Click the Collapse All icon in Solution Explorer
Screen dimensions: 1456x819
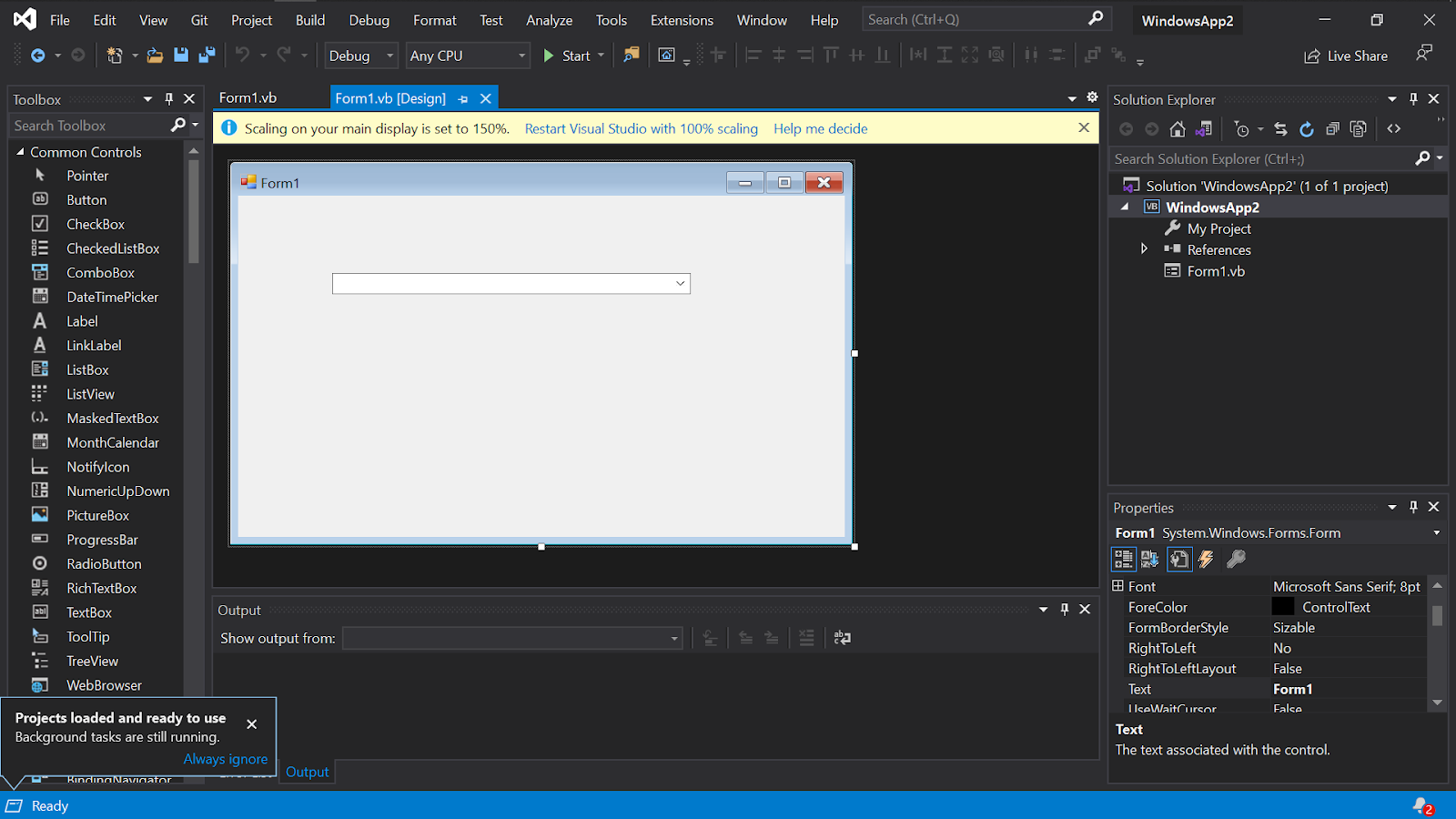click(x=1332, y=129)
